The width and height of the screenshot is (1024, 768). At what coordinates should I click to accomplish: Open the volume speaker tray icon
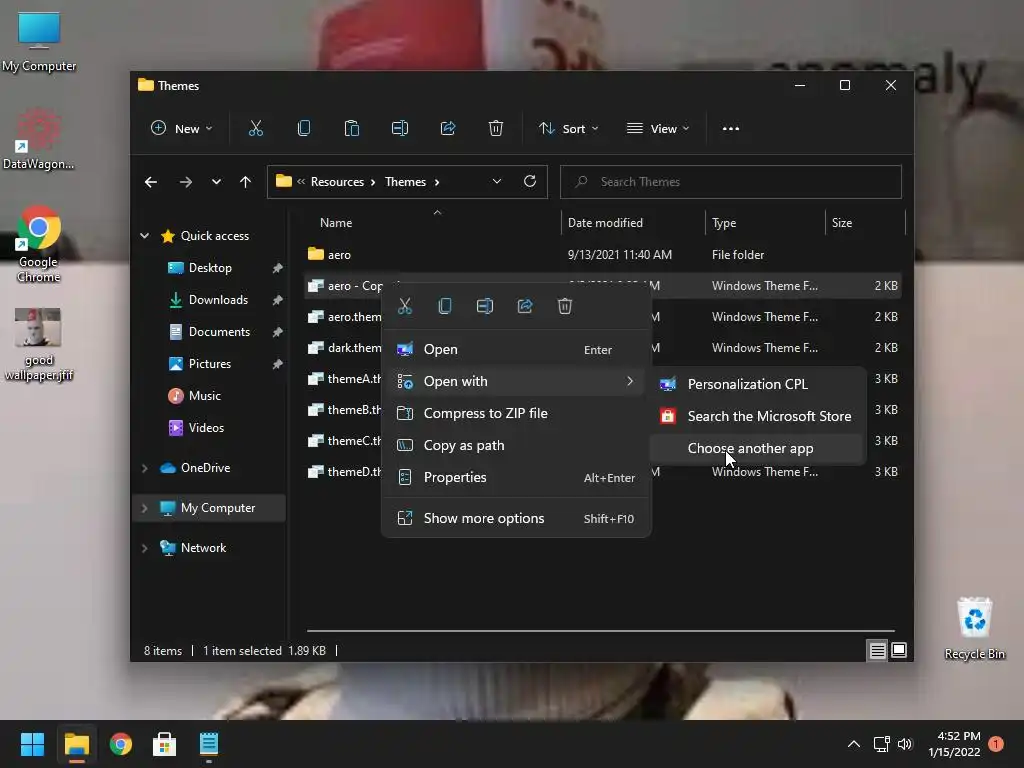point(904,744)
